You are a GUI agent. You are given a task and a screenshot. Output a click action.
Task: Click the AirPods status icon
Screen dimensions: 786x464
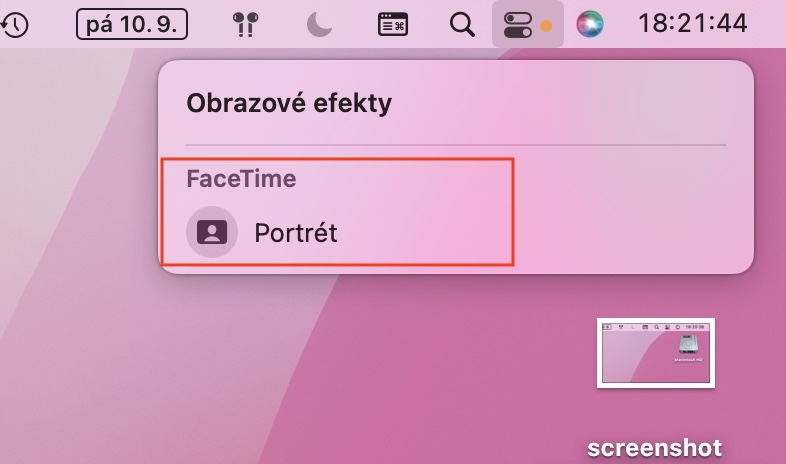point(243,24)
